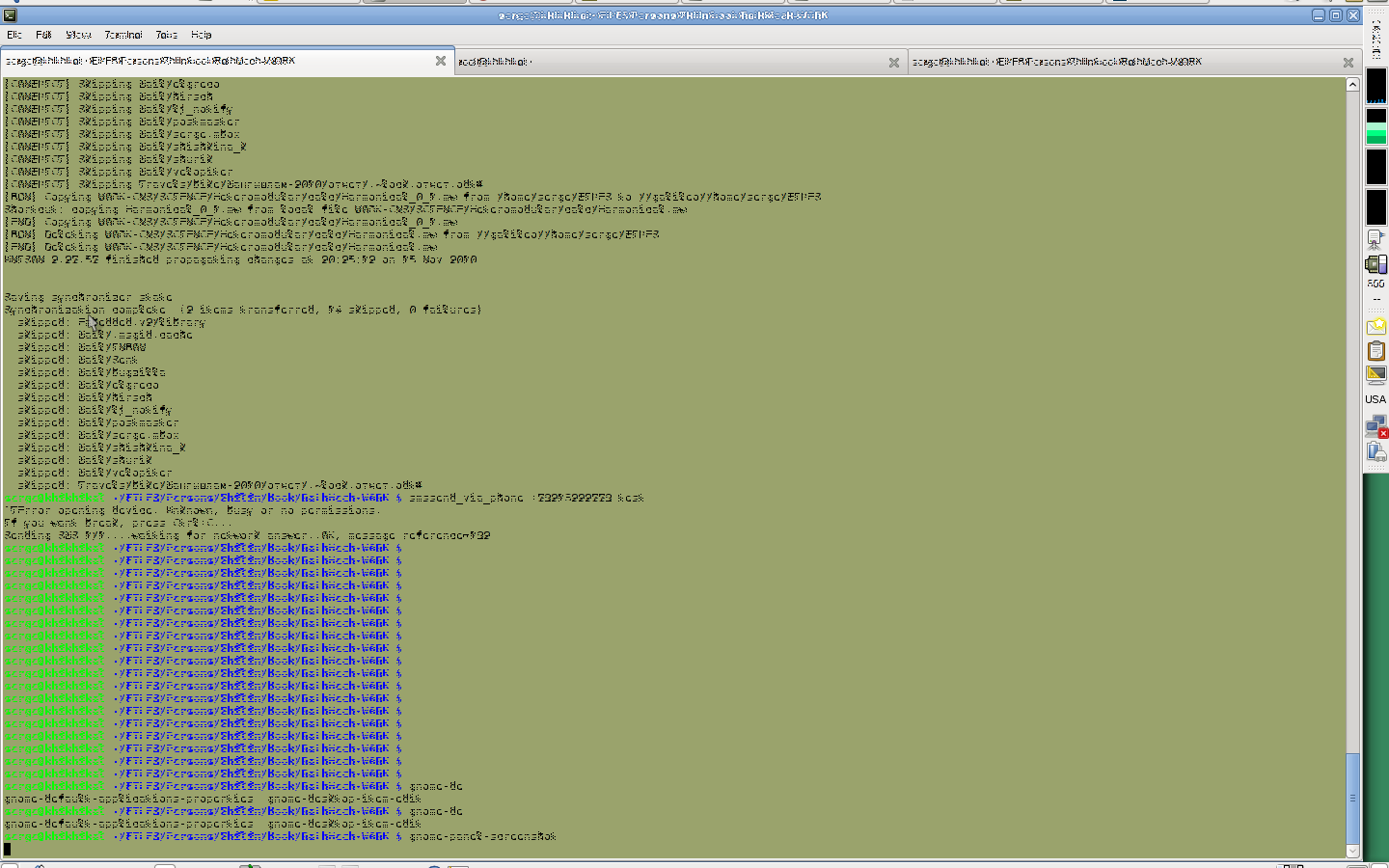Click the scrollbar up arrow in terminal
1389x868 pixels.
tap(1352, 85)
